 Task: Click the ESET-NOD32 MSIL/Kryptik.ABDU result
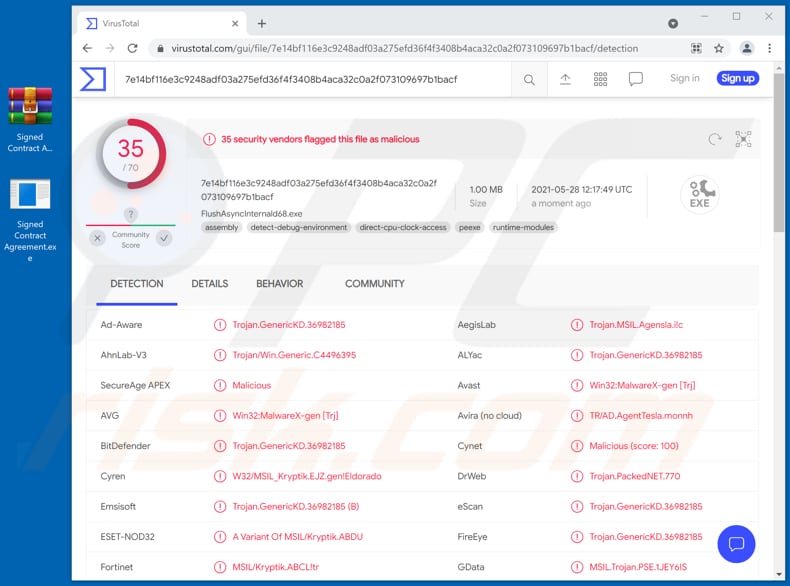[297, 537]
